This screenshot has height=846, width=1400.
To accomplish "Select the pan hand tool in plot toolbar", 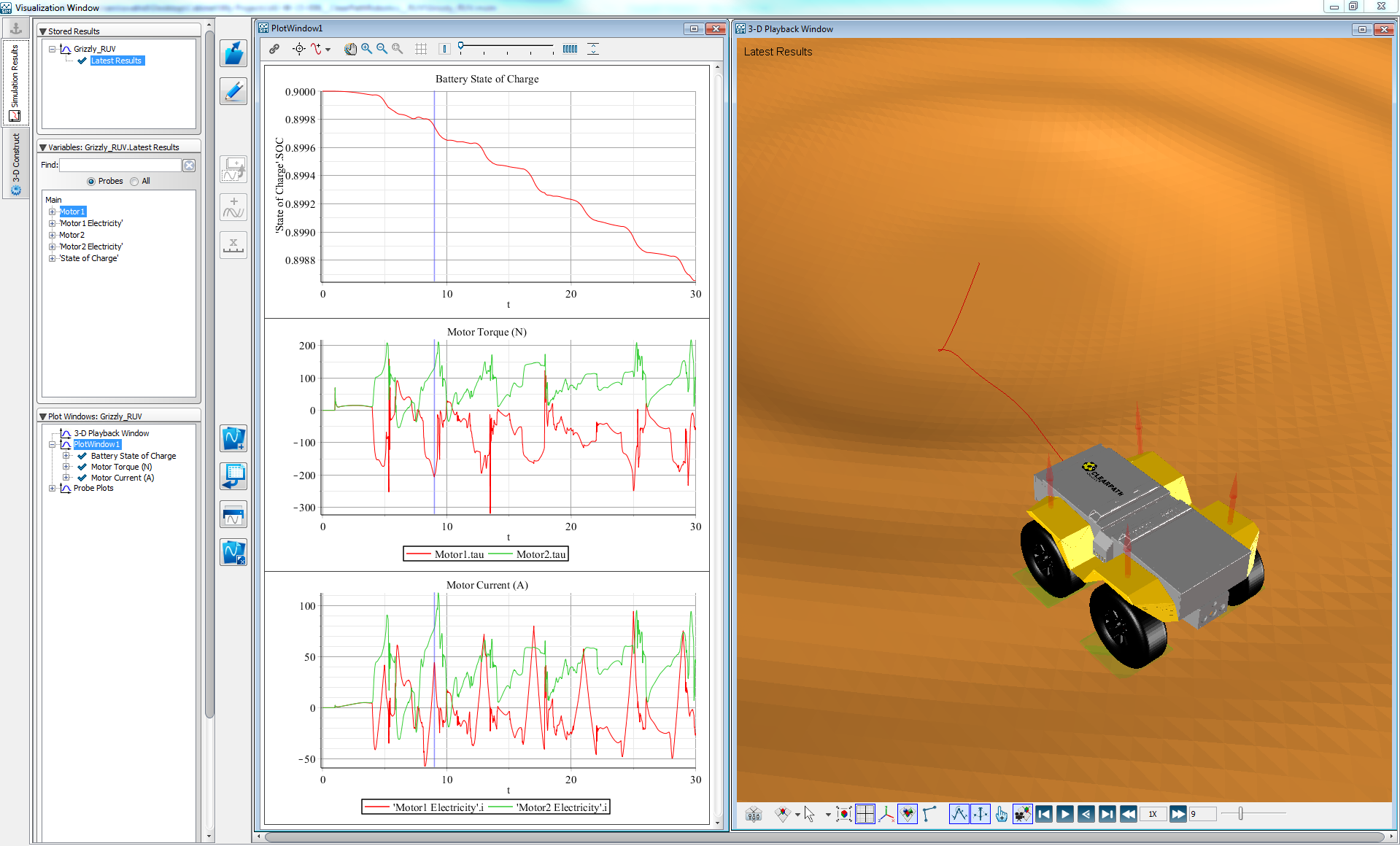I will (x=350, y=49).
